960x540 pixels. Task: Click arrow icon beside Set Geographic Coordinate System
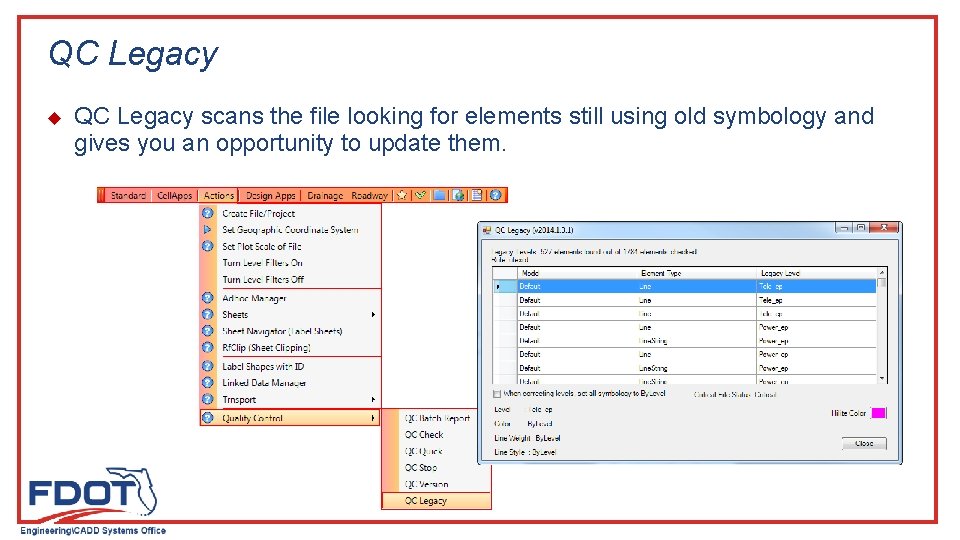click(208, 230)
